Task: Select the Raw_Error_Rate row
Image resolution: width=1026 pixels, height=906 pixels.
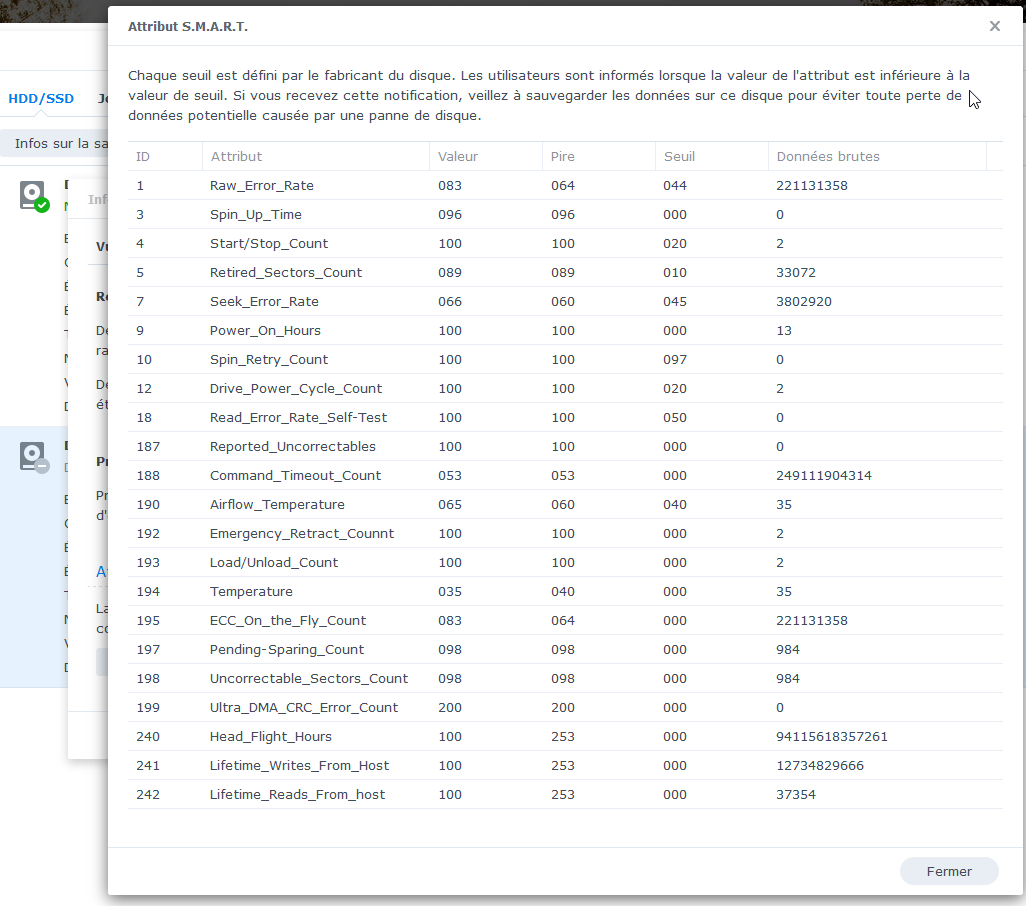Action: (565, 185)
